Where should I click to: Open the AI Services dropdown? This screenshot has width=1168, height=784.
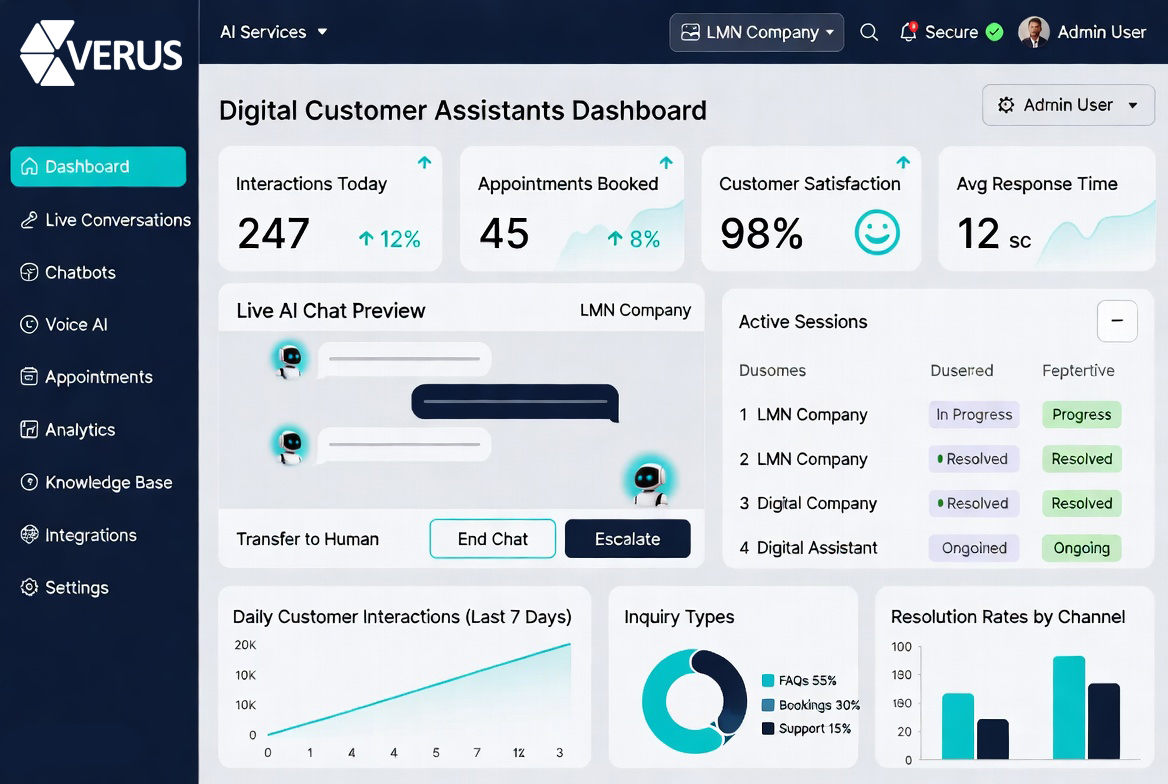coord(273,32)
